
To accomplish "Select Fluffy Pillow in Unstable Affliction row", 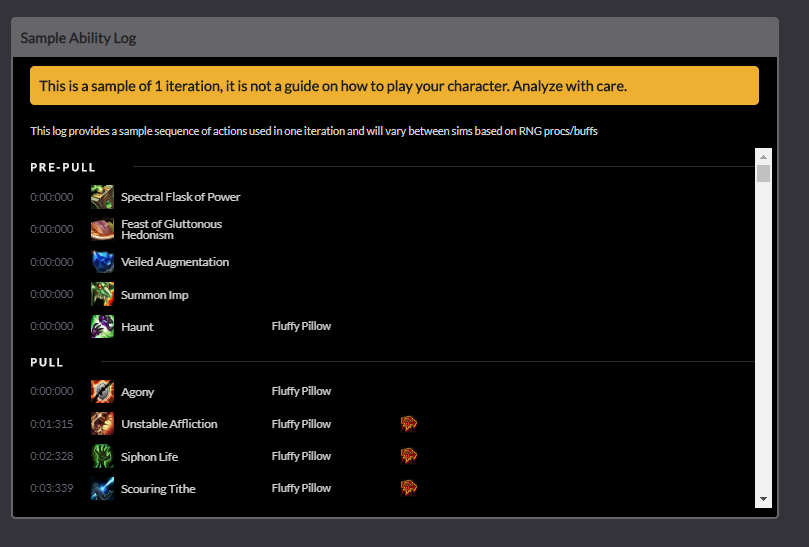I will [x=301, y=424].
